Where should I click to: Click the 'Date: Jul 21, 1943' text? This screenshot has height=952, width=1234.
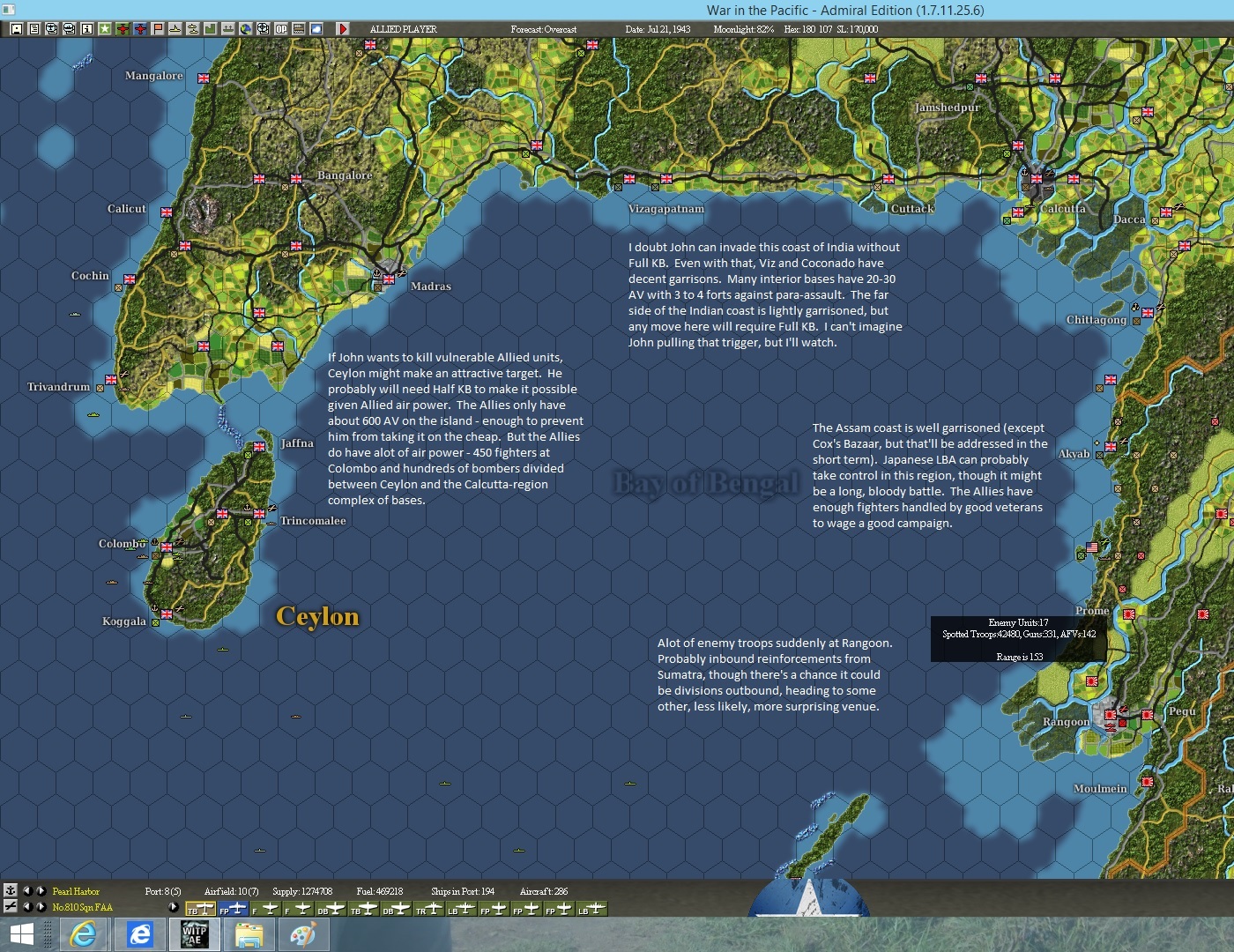pyautogui.click(x=658, y=29)
